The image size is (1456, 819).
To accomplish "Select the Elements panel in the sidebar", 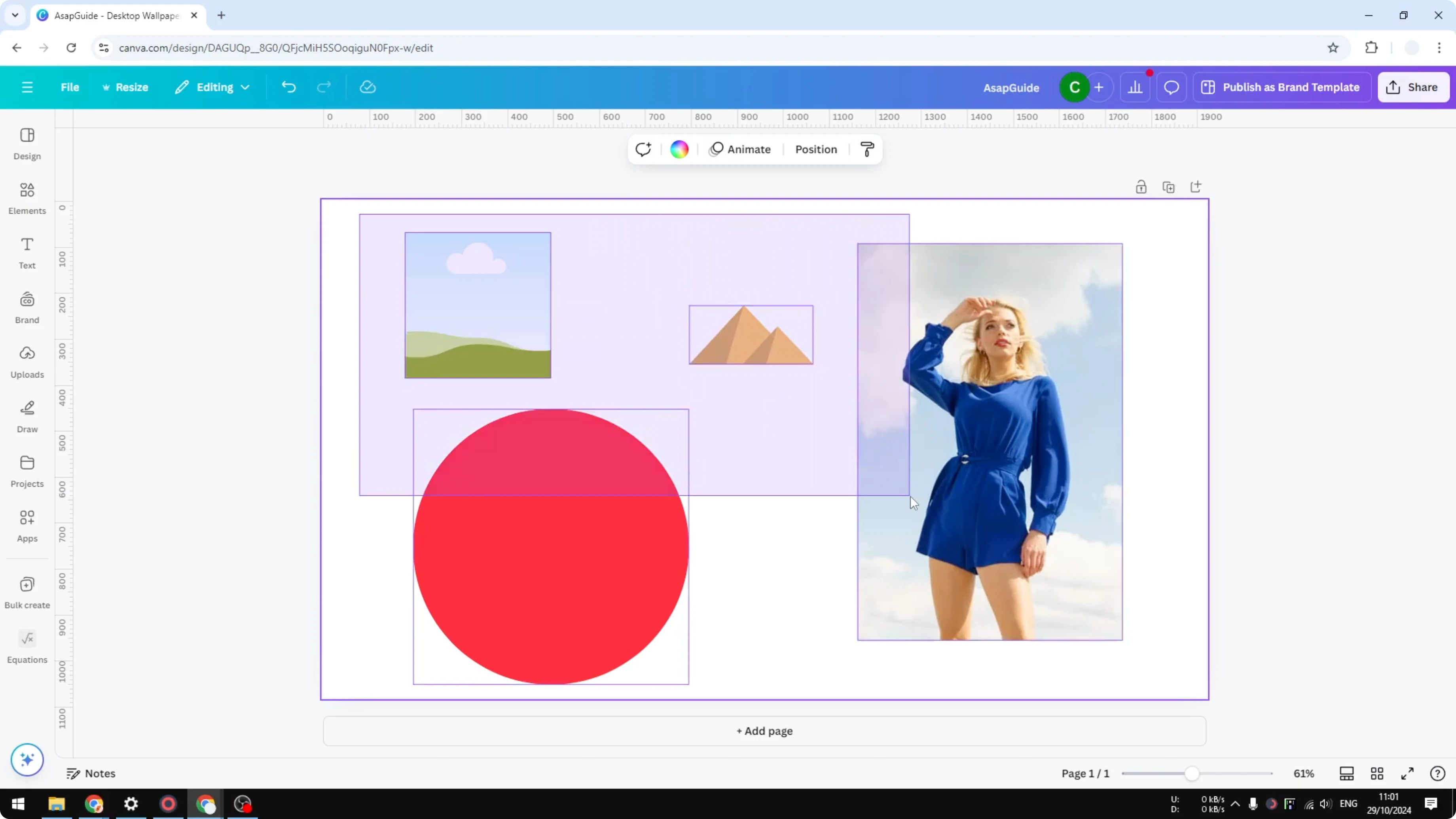I will pos(27,198).
